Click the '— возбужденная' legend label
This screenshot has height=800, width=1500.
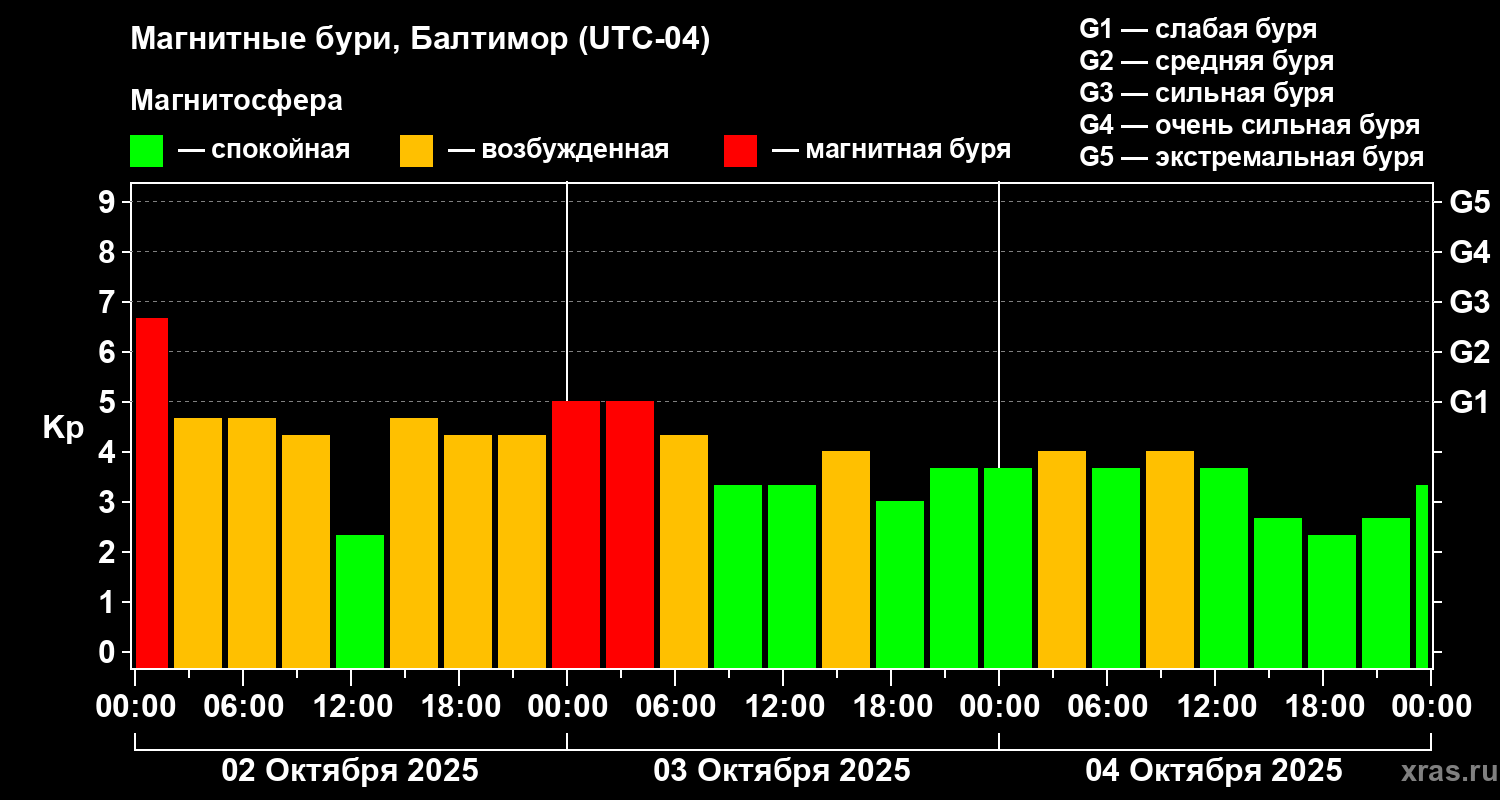coord(558,151)
